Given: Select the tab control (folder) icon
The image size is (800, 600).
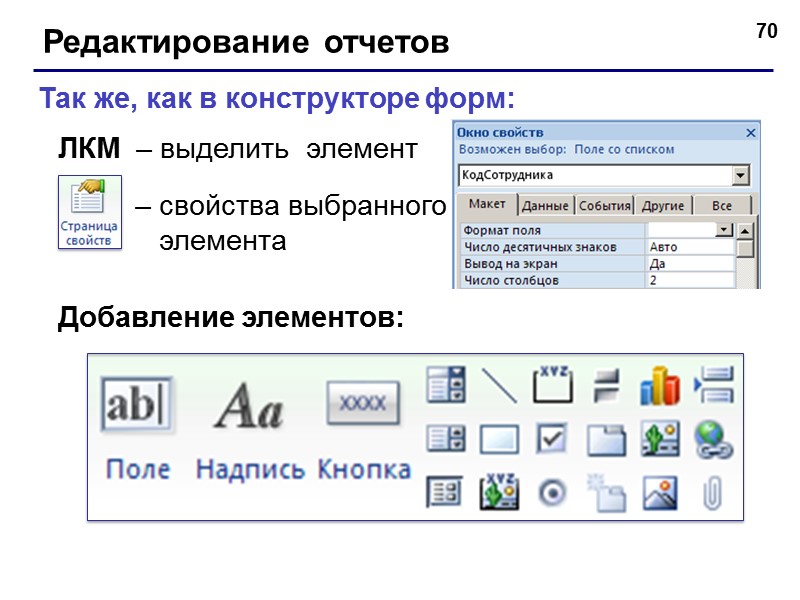Looking at the screenshot, I should pos(606,440).
